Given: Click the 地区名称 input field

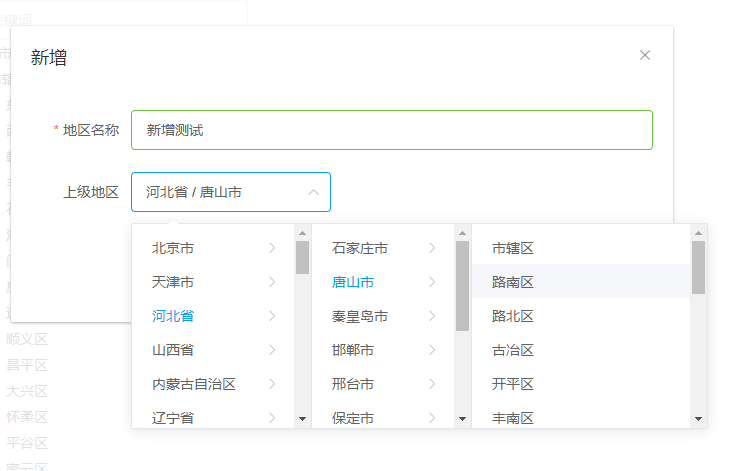Looking at the screenshot, I should pos(391,130).
